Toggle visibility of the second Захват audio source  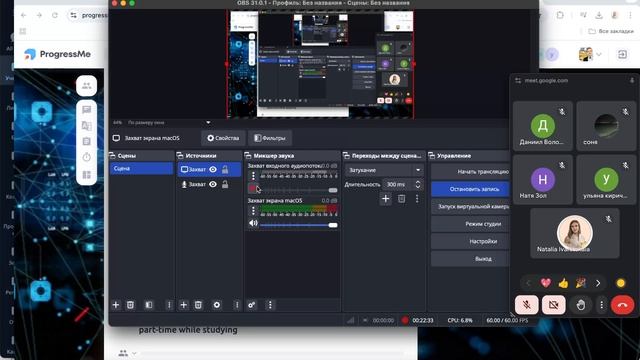pos(213,184)
